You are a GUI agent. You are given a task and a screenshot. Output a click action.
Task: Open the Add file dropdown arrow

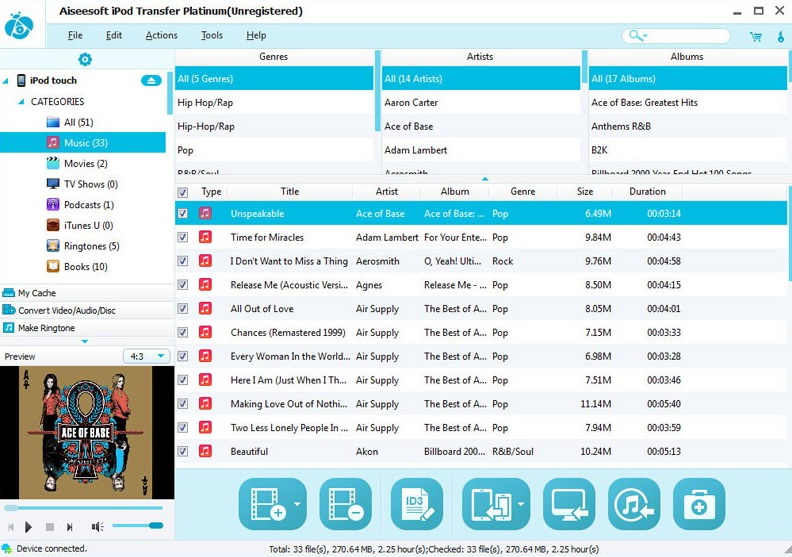[298, 504]
